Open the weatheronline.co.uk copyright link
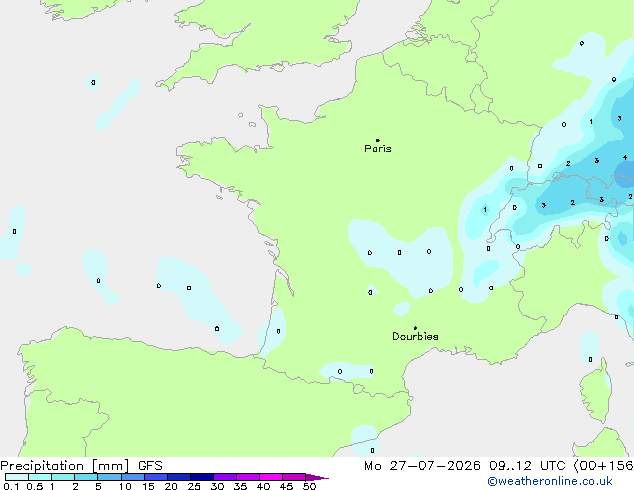This screenshot has width=634, height=490. [550, 481]
